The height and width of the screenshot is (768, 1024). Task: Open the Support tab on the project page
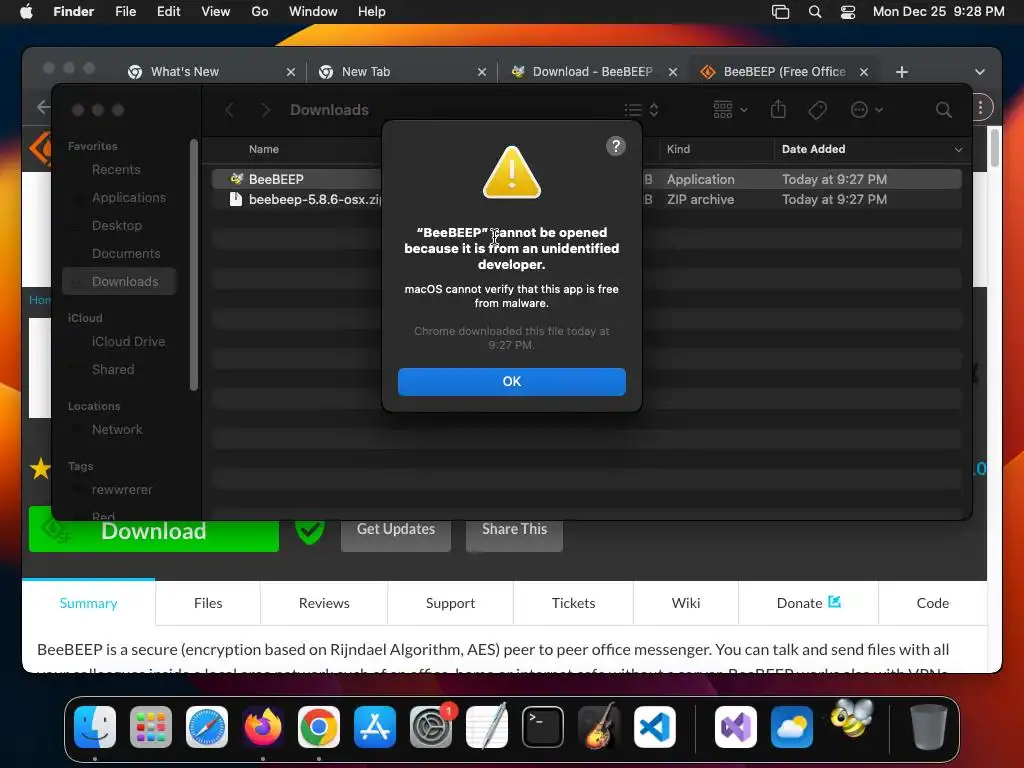pos(450,603)
